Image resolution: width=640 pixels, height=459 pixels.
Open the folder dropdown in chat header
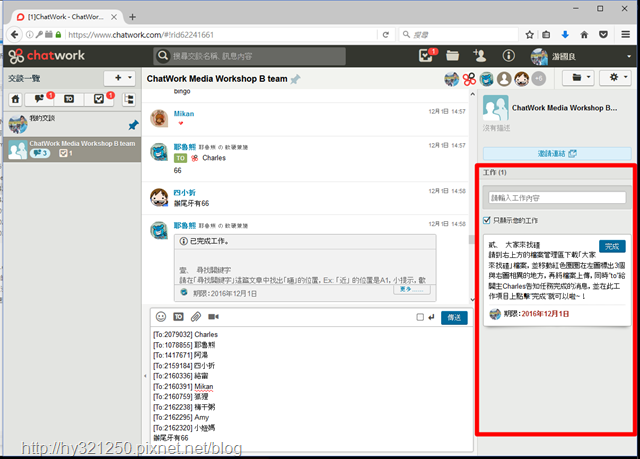click(x=578, y=78)
